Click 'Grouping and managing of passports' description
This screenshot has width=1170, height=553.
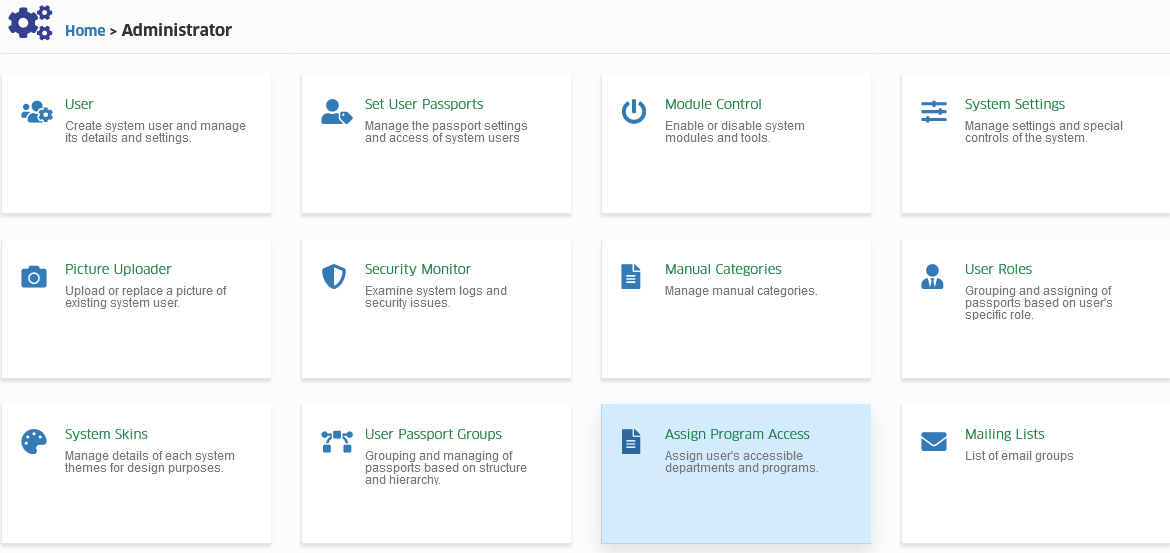pos(445,468)
